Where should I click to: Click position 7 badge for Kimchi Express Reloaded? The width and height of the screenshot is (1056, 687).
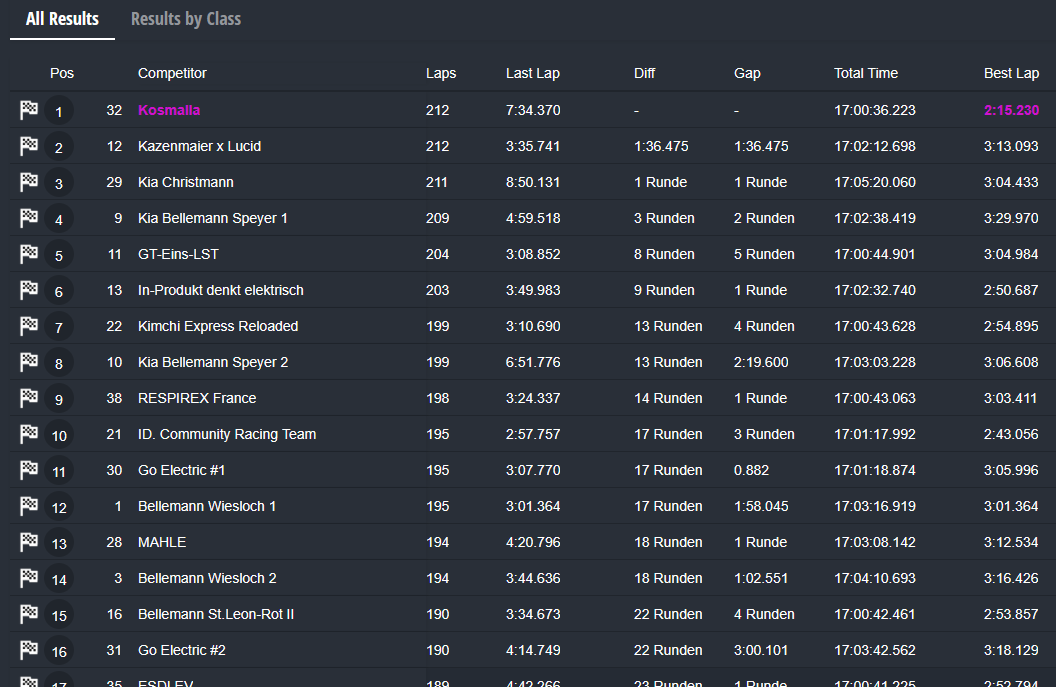pyautogui.click(x=59, y=327)
